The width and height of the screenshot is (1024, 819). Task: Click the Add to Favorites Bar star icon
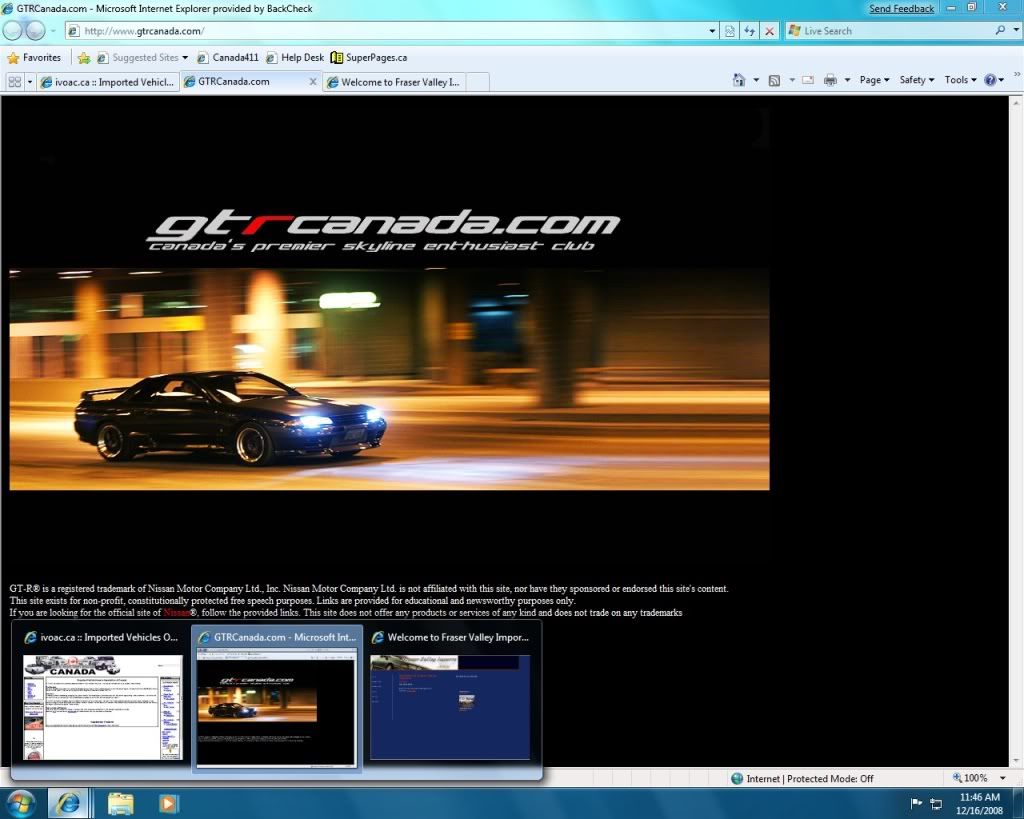pyautogui.click(x=84, y=58)
